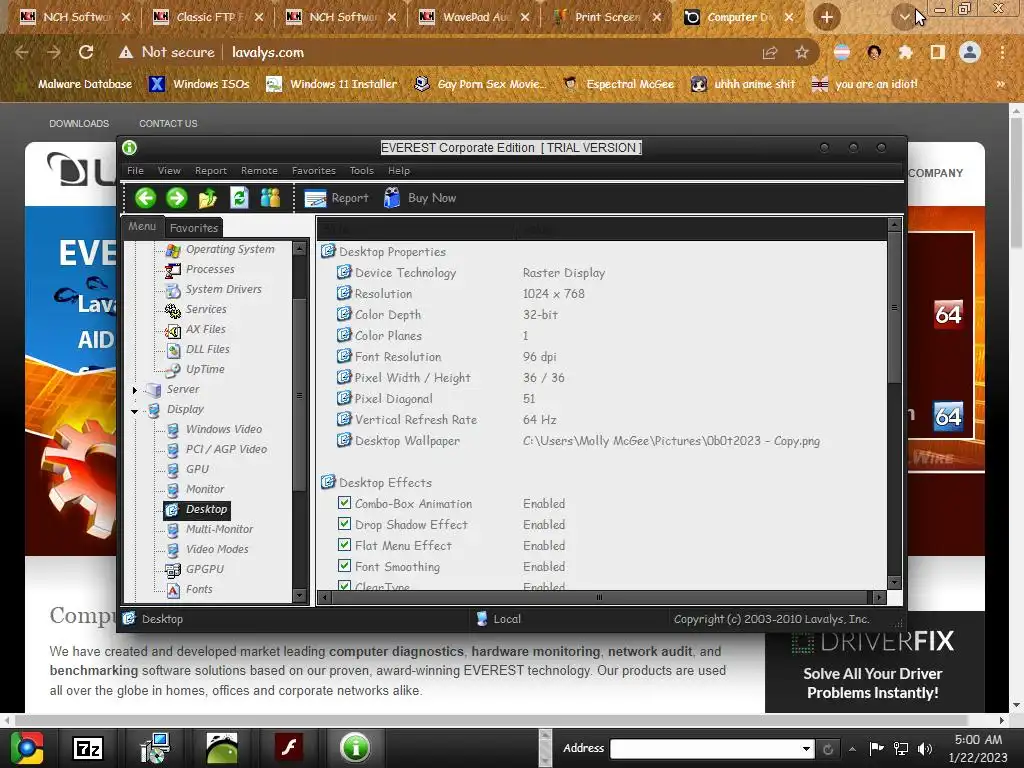Toggle Flat Menu Effect checkbox
Viewport: 1024px width, 768px height.
coord(344,545)
